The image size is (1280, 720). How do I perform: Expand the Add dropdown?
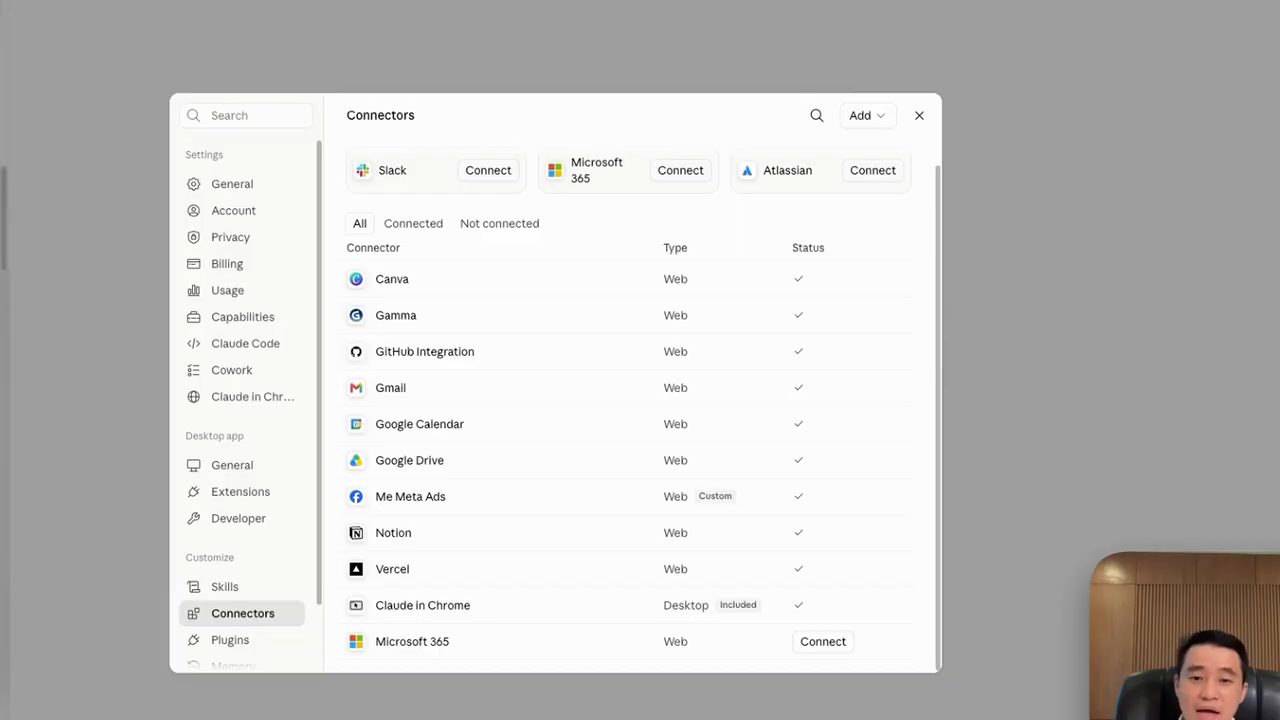(x=867, y=116)
